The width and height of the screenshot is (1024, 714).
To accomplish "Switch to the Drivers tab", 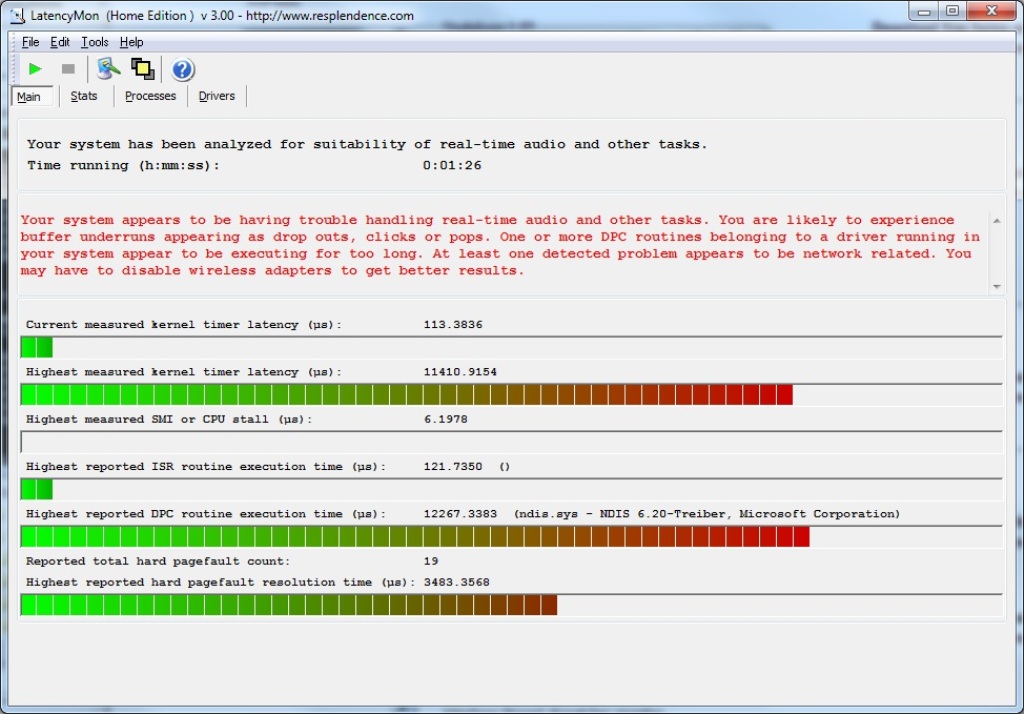I will [x=216, y=96].
